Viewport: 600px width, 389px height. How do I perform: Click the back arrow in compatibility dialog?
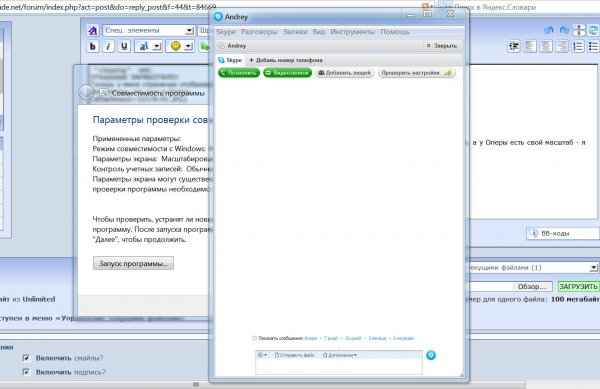(x=86, y=93)
